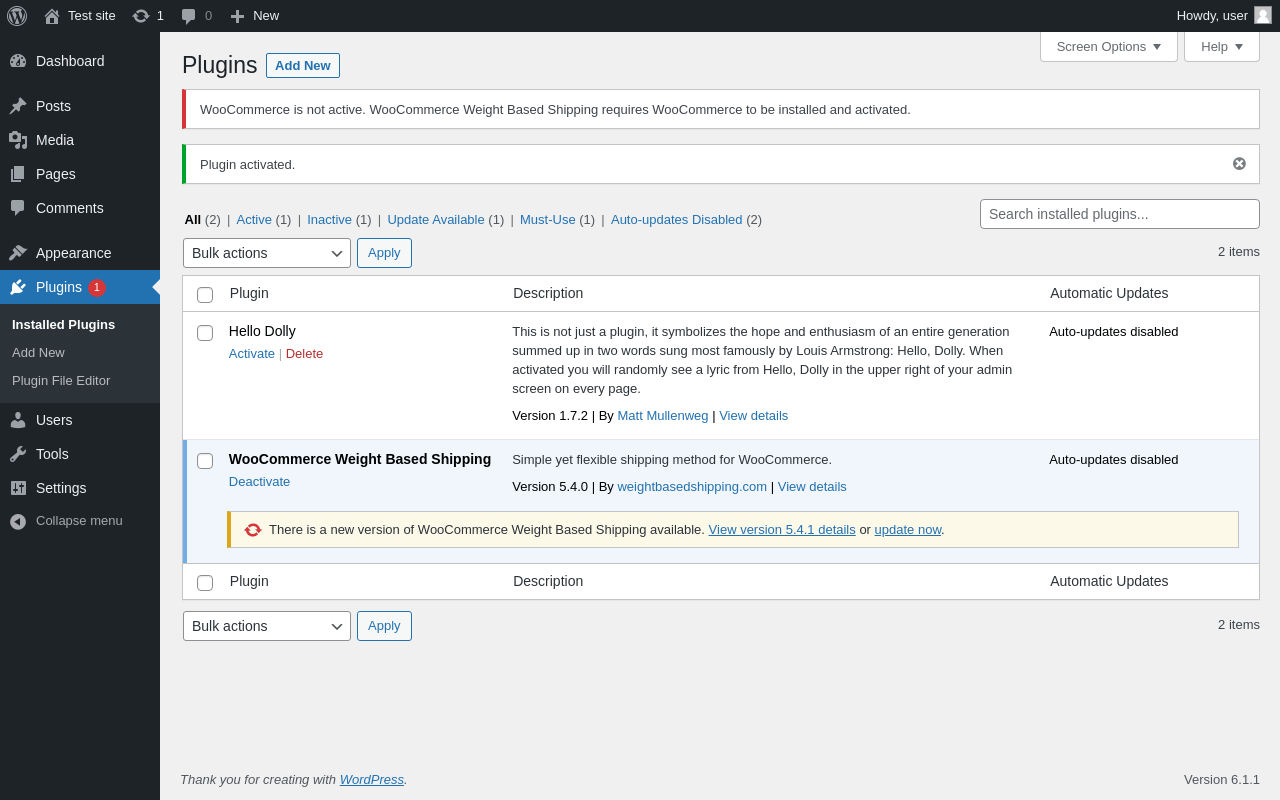The width and height of the screenshot is (1280, 800).
Task: Check the Hello Dolly plugin checkbox
Action: pyautogui.click(x=205, y=333)
